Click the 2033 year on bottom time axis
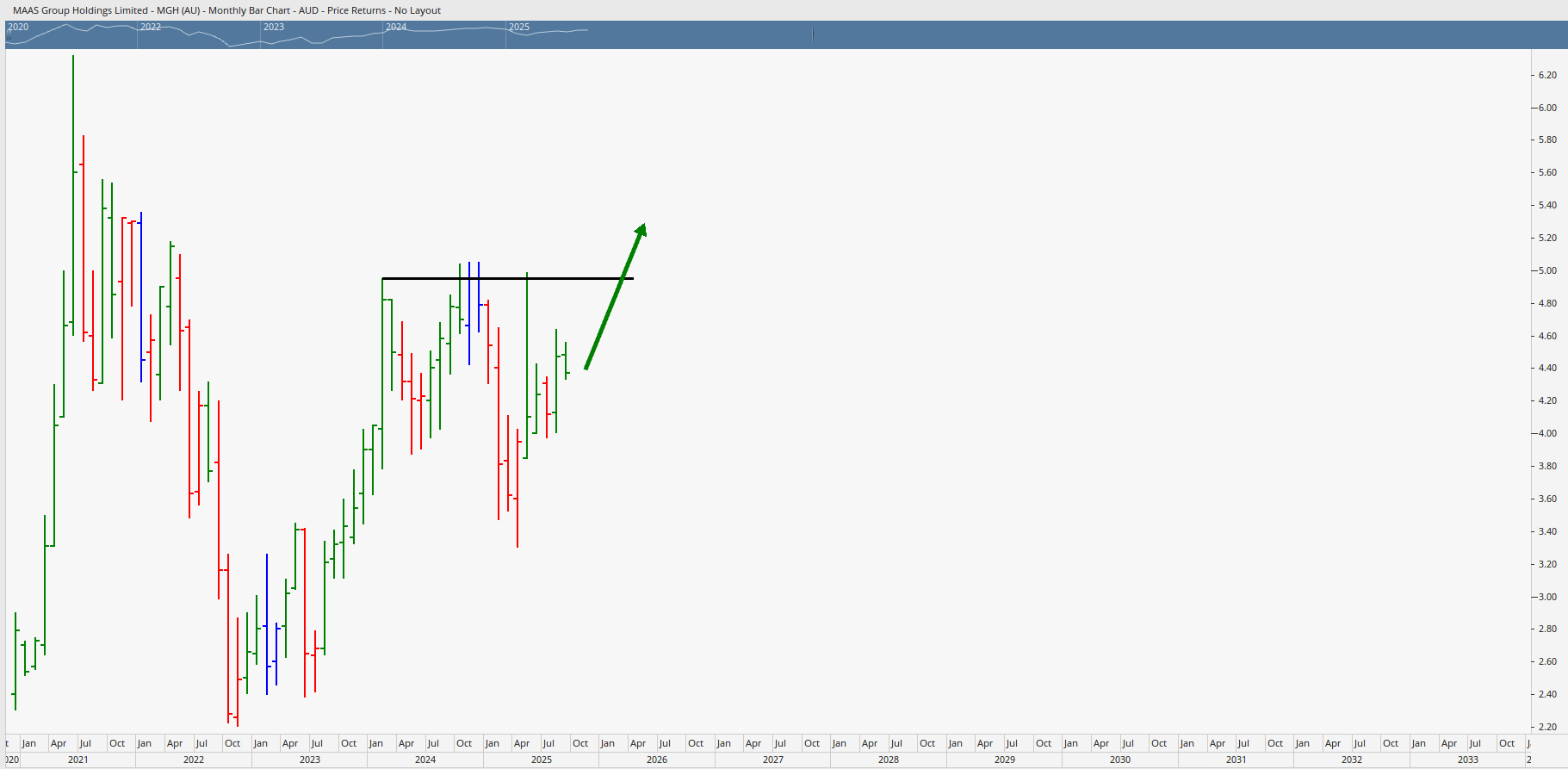Viewport: 1568px width, 769px height. coord(1468,760)
